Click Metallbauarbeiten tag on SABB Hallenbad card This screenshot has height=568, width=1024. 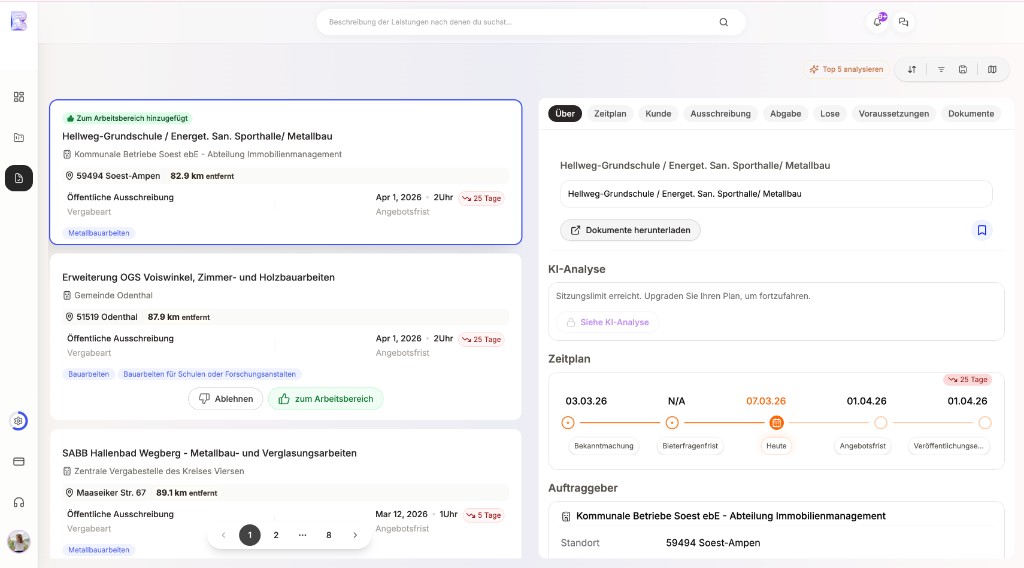99,550
